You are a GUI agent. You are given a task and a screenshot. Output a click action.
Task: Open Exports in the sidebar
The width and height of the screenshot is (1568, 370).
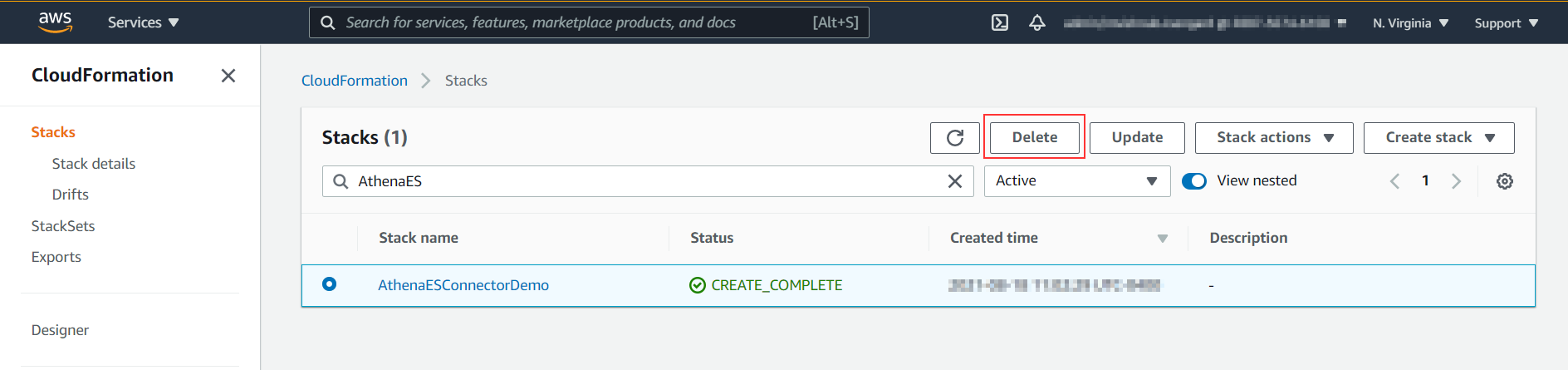[56, 257]
